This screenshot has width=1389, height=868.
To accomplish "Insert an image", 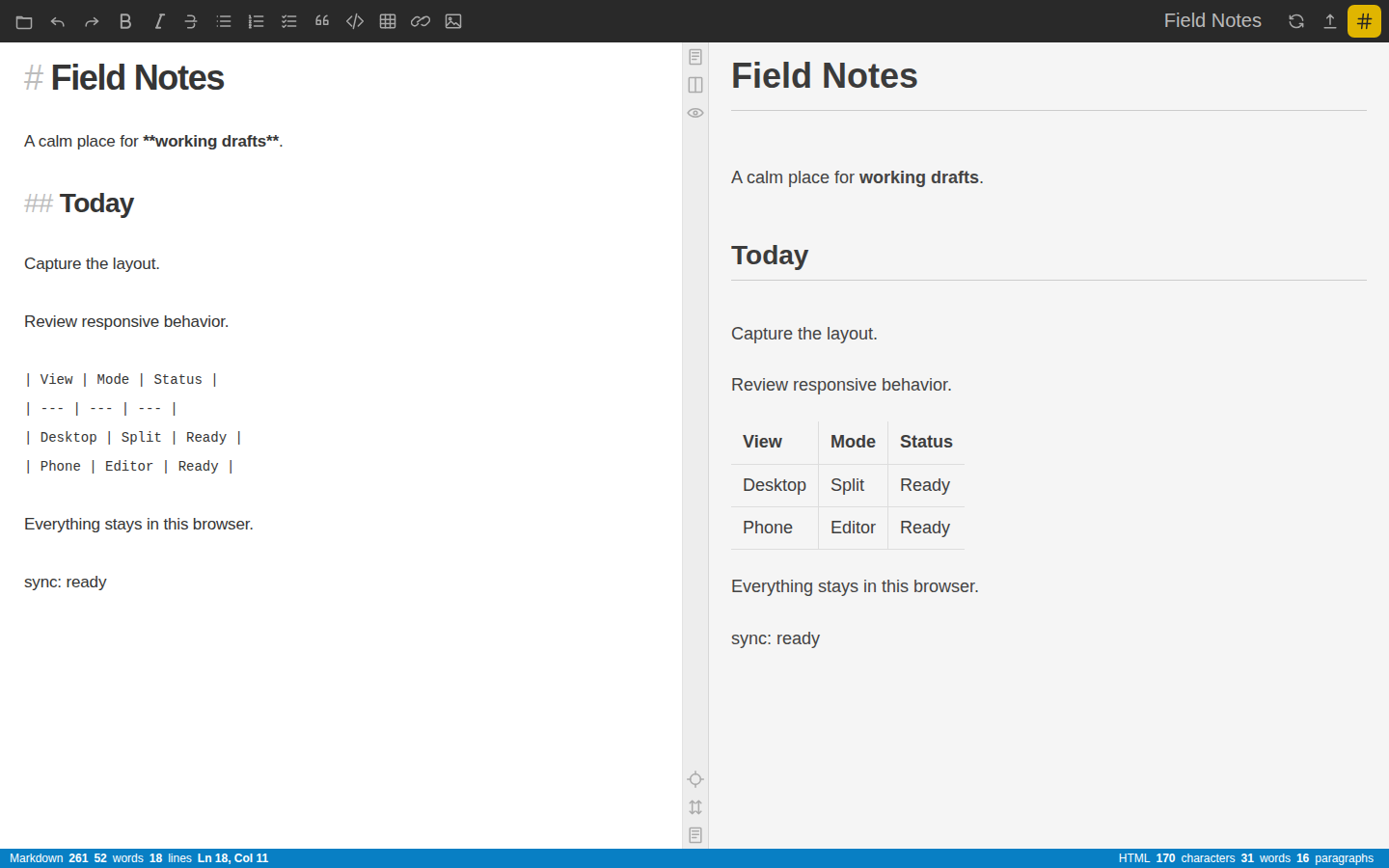I will pyautogui.click(x=453, y=21).
